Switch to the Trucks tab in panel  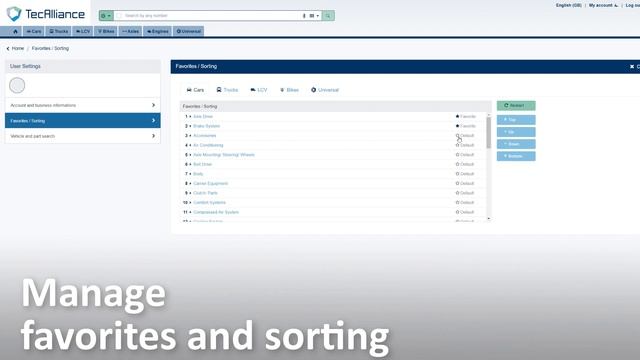227,90
